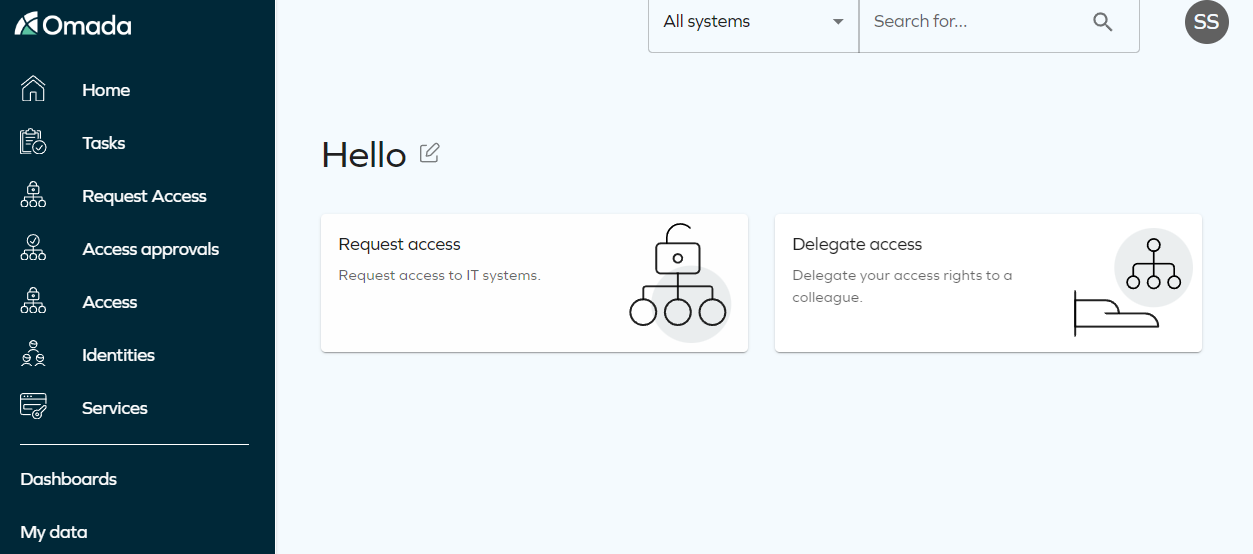1253x554 pixels.
Task: Click the pencil edit icon beside Hello
Action: click(x=429, y=153)
